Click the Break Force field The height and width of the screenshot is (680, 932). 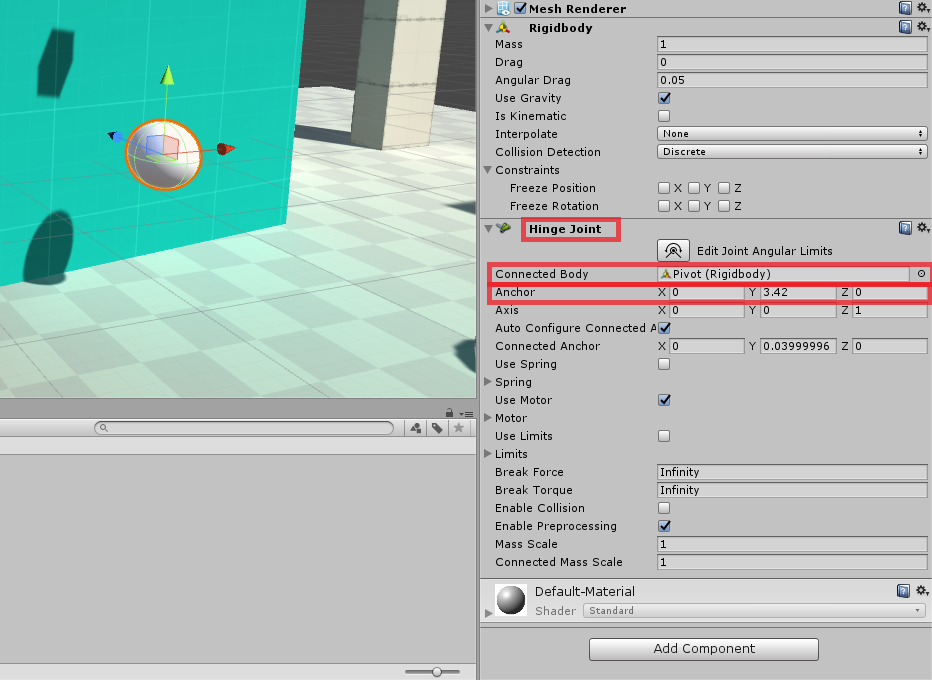click(x=792, y=472)
